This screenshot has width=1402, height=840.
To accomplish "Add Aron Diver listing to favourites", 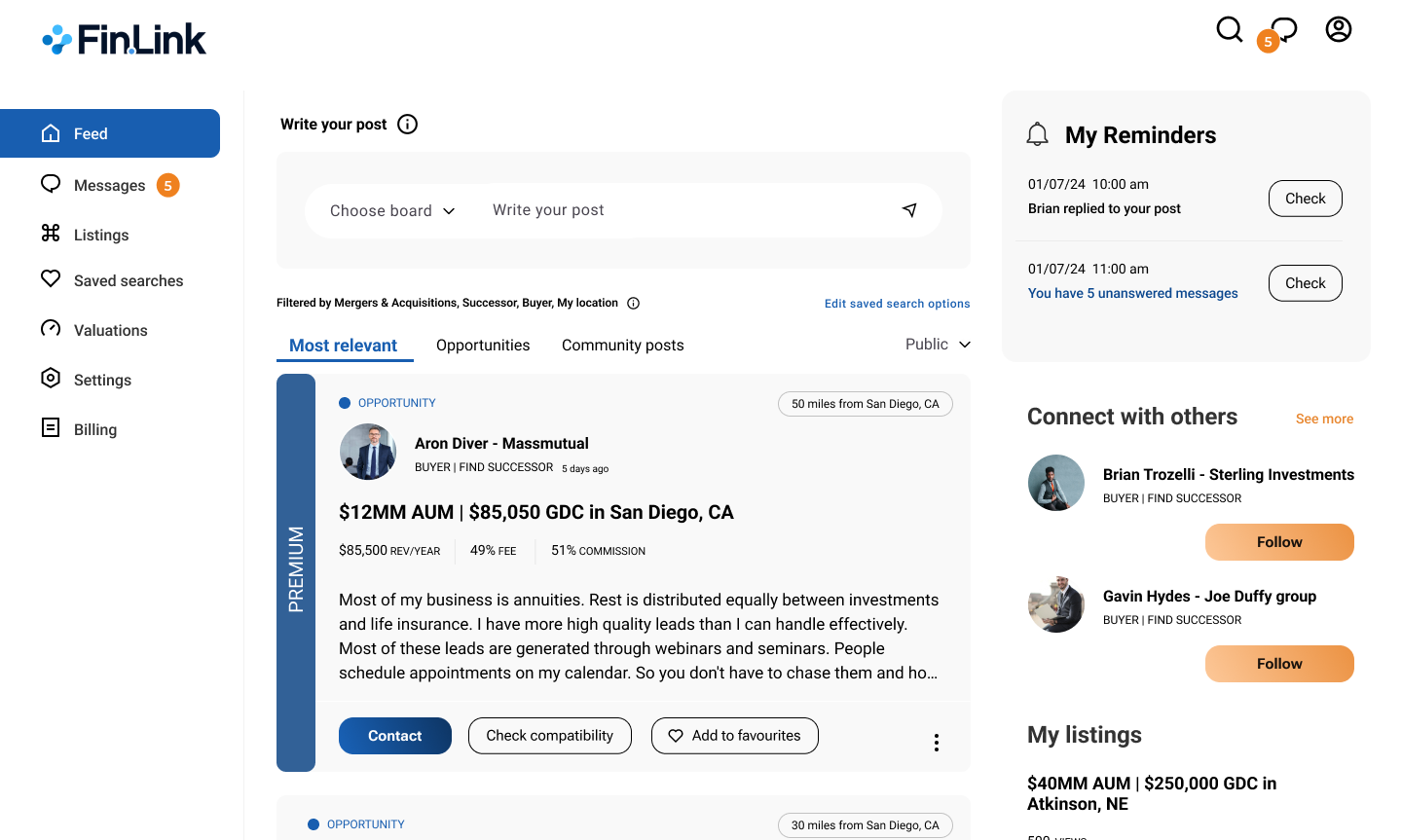I will coord(734,736).
